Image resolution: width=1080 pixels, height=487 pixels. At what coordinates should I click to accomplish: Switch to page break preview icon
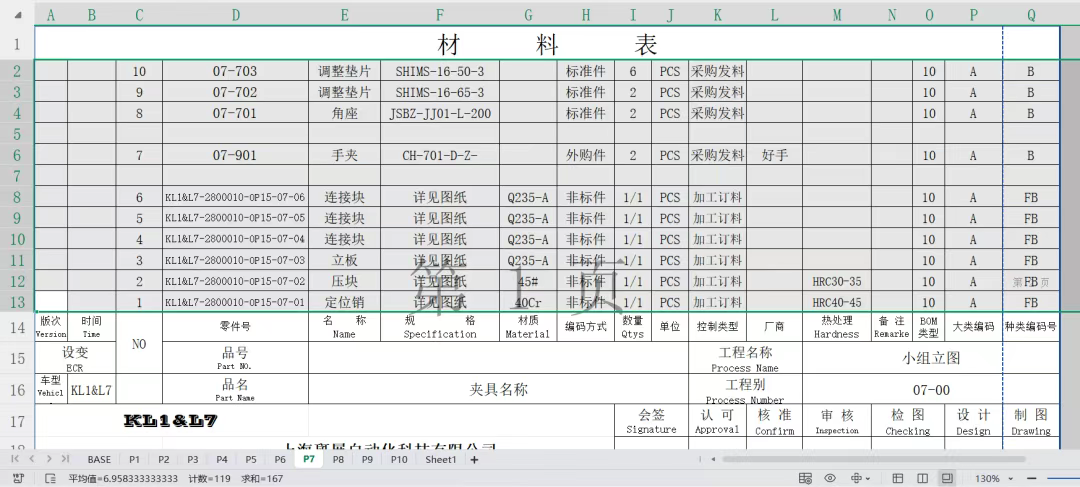pyautogui.click(x=947, y=478)
